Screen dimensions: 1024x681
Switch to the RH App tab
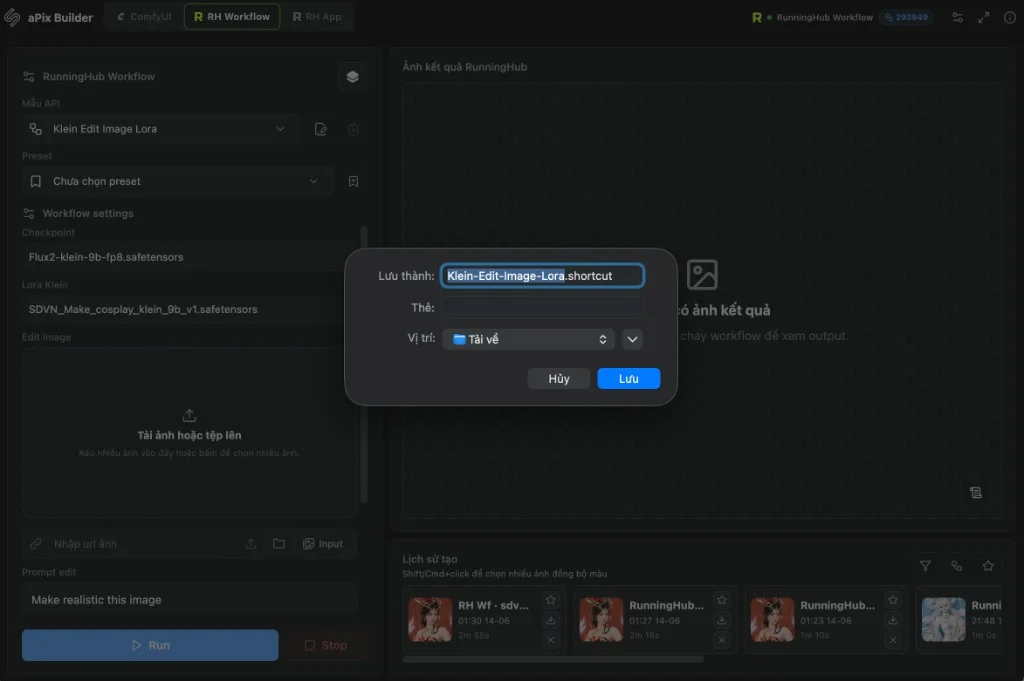[317, 17]
